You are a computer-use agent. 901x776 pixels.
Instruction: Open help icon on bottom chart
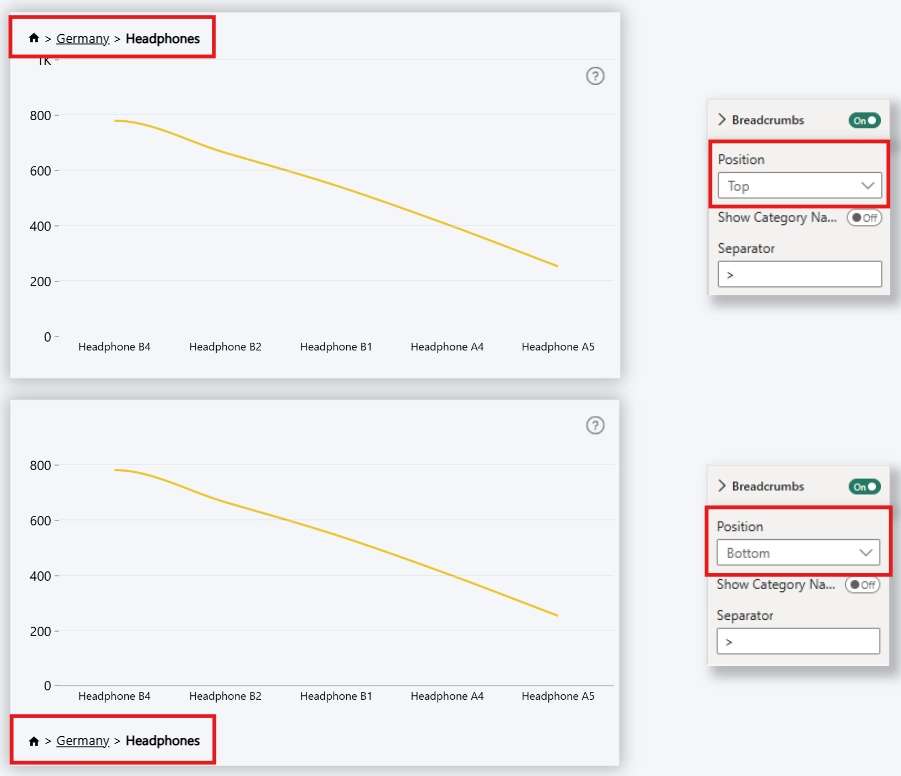point(595,425)
